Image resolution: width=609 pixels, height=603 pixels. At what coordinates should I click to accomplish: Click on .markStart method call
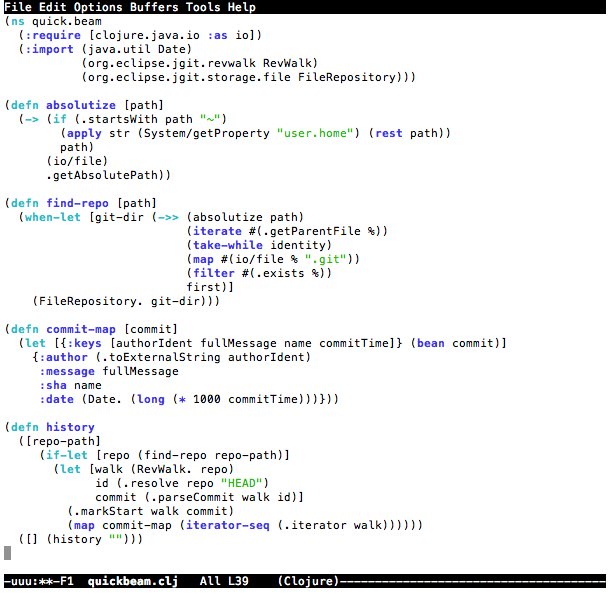[x=108, y=511]
